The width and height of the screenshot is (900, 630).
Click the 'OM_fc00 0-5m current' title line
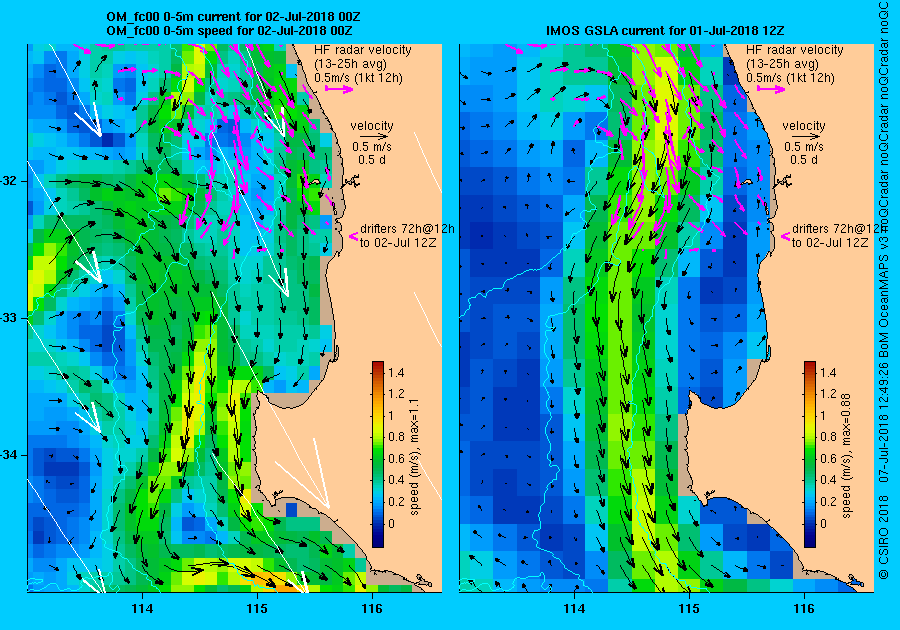point(234,17)
